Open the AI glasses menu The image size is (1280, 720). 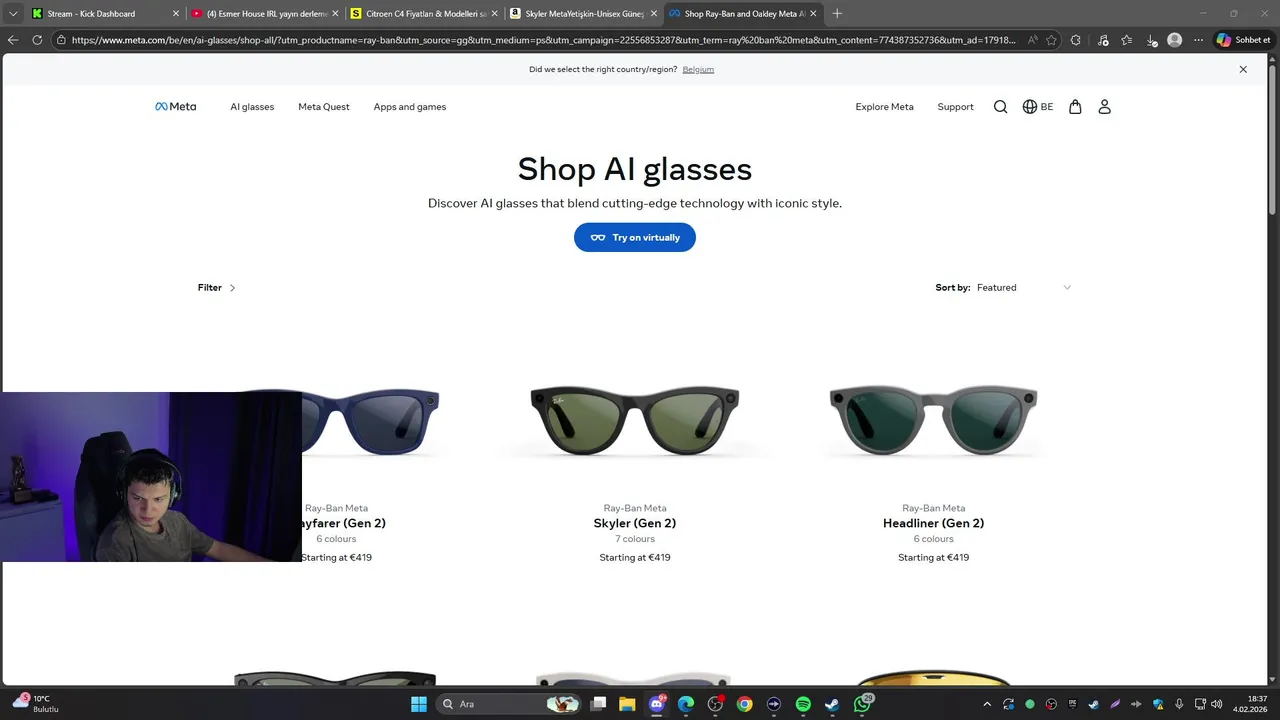(x=252, y=107)
